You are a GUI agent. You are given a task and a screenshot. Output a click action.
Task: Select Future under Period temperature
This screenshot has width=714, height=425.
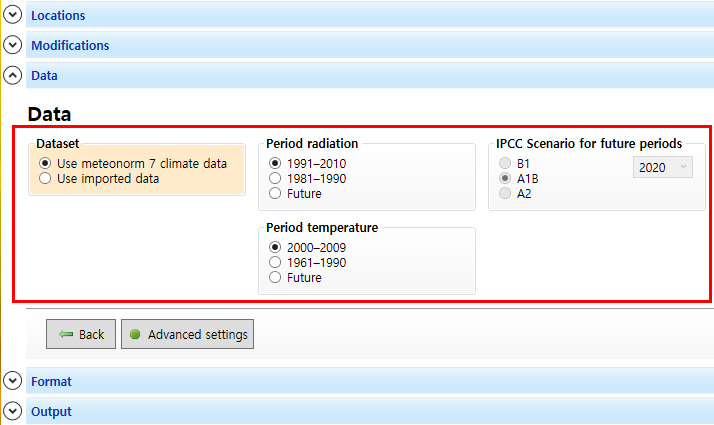point(275,277)
